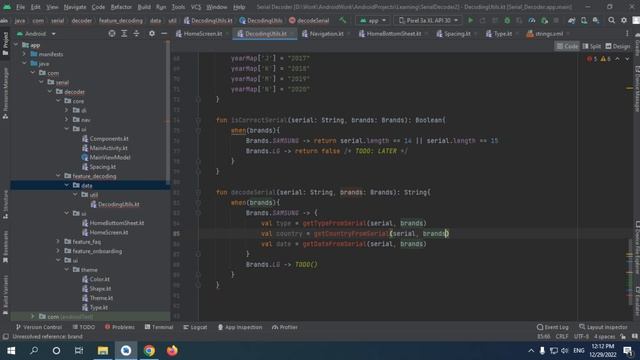This screenshot has height=360, width=640.
Task: Click the SDK Manager toolbar icon
Action: tap(596, 20)
